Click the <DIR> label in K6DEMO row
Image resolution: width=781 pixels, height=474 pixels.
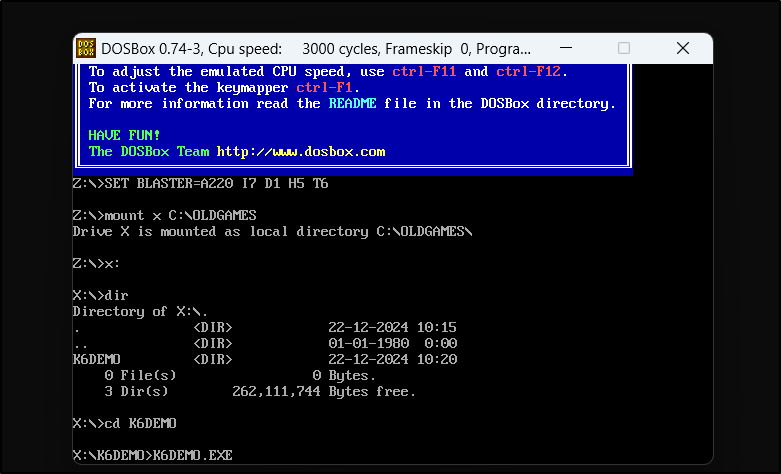tap(213, 359)
